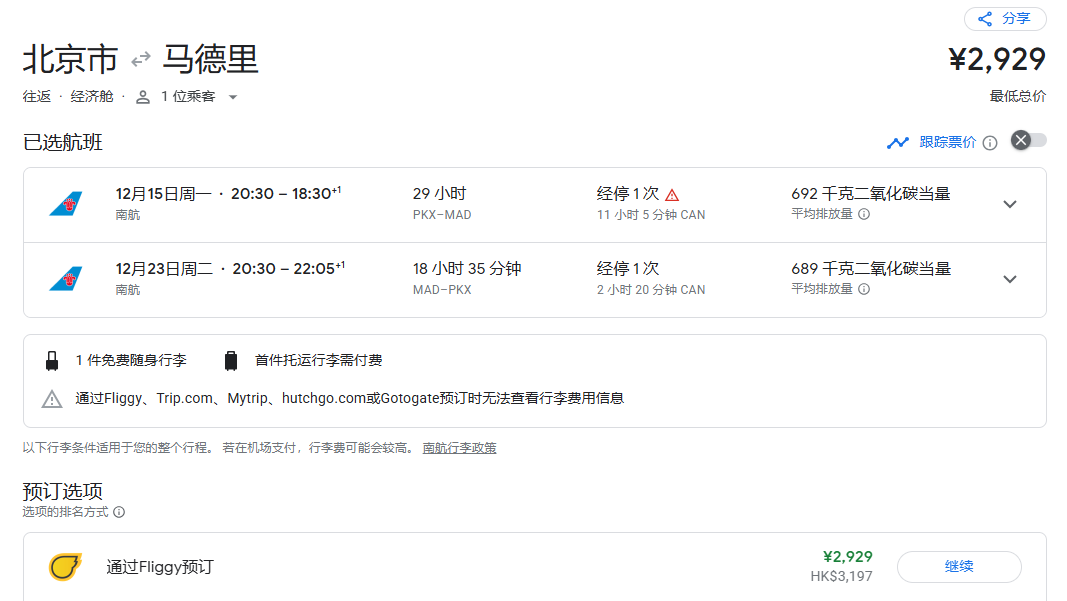Click the carry-on bag icon
Image resolution: width=1067 pixels, height=601 pixels.
(52, 361)
